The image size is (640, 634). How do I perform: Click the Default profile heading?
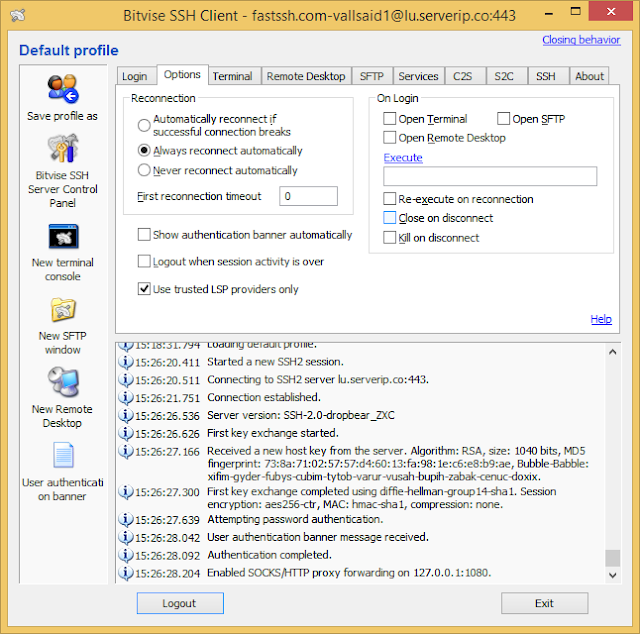point(69,50)
